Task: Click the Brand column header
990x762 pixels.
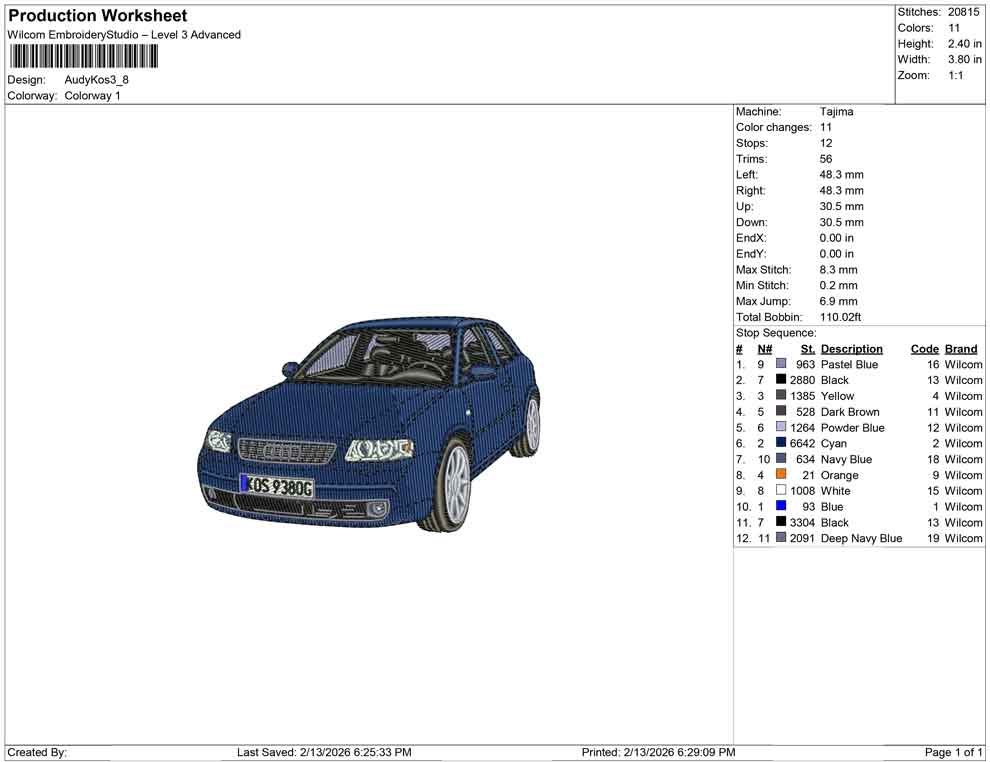Action: (961, 349)
